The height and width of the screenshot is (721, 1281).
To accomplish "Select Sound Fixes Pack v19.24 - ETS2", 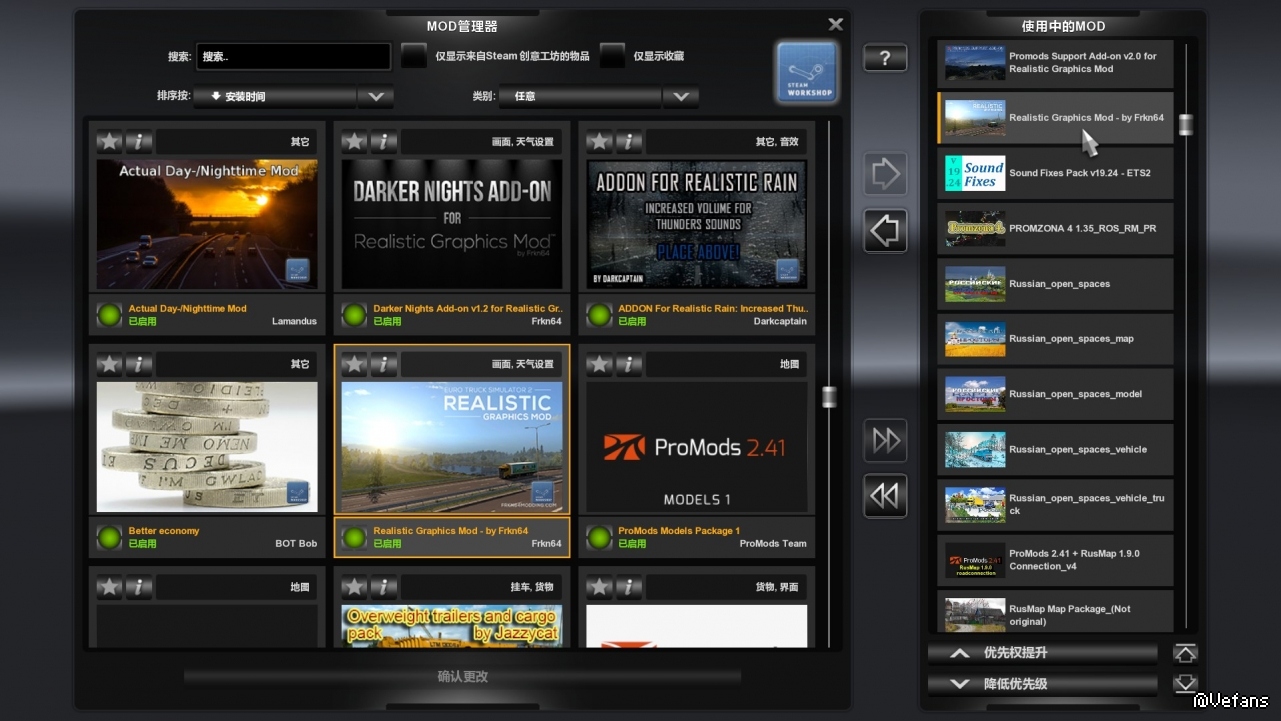I will click(1055, 173).
